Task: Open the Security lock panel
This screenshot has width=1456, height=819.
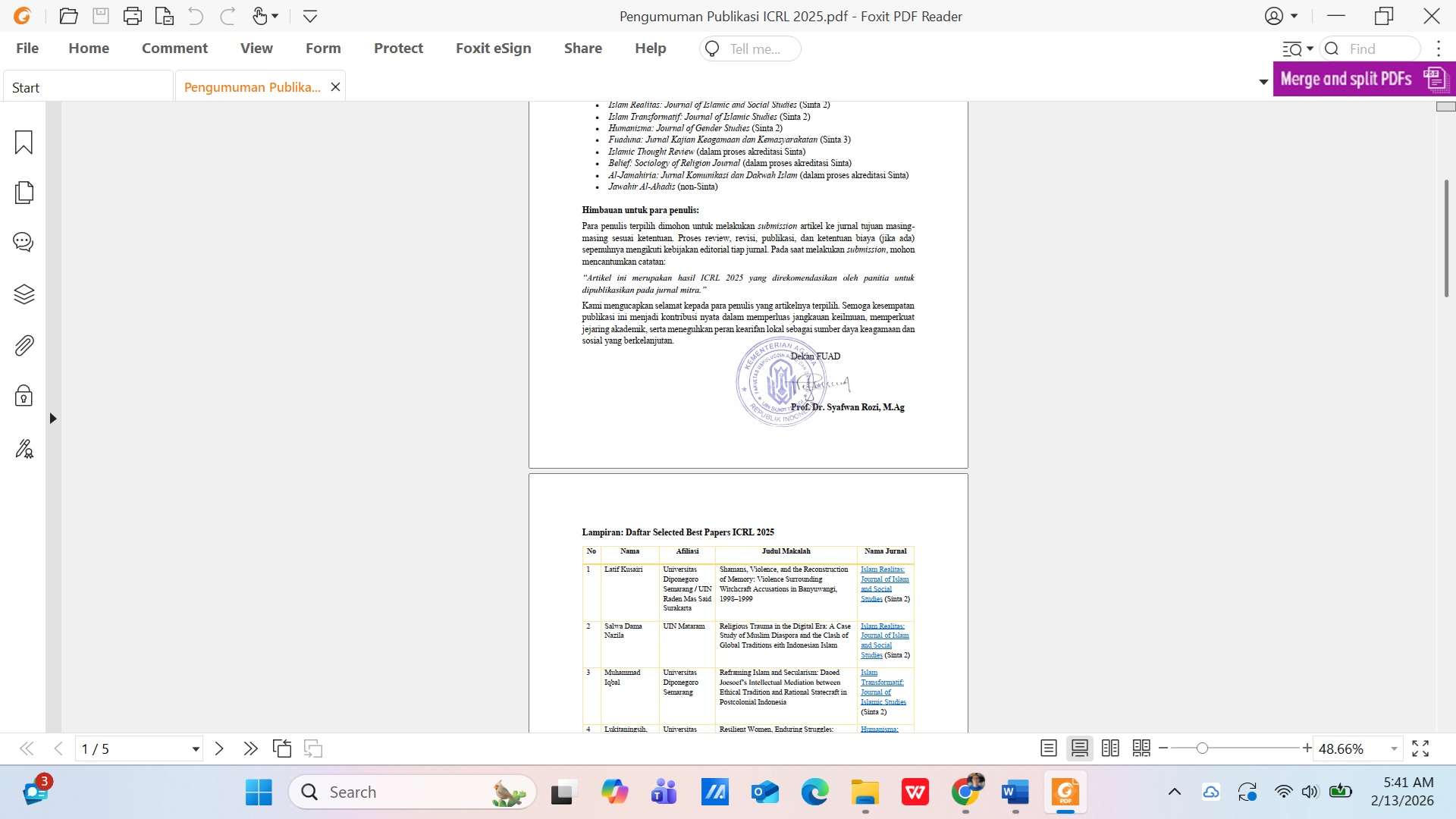Action: [x=24, y=396]
